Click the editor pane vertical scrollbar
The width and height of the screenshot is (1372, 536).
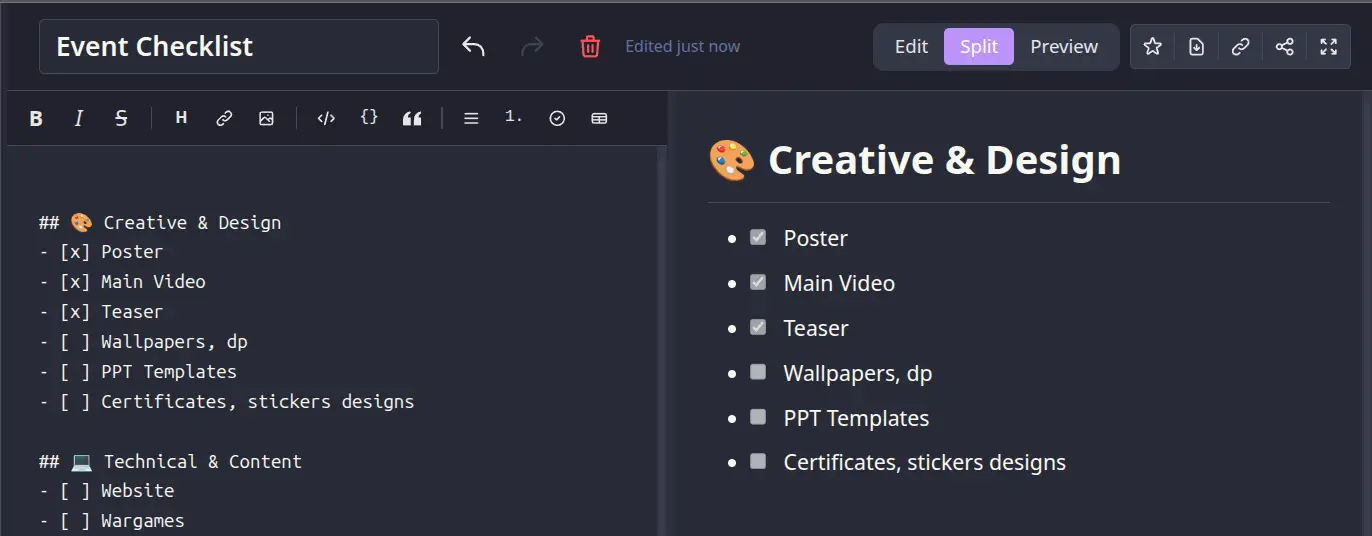point(662,340)
